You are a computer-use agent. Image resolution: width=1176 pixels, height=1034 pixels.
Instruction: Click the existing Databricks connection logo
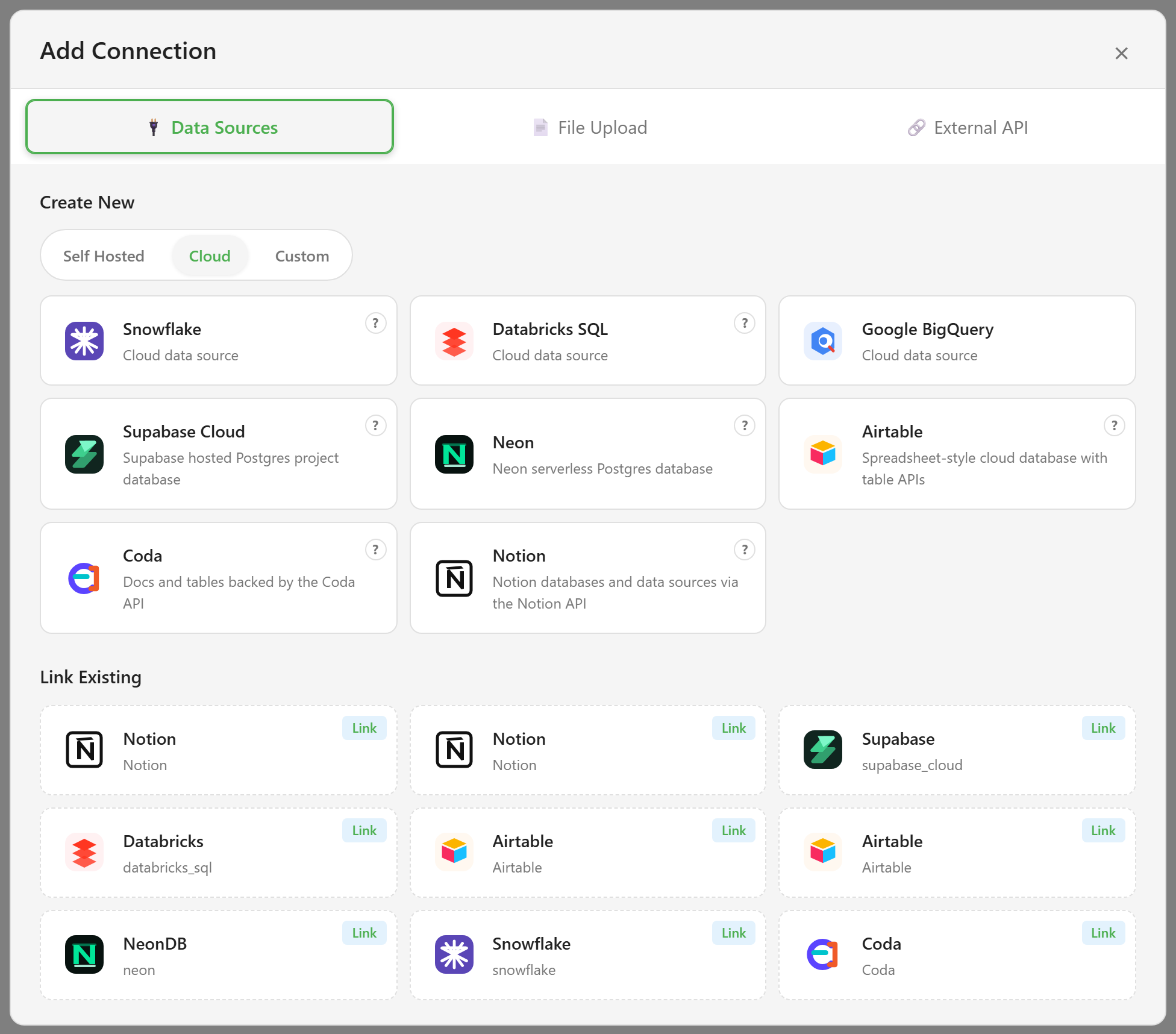tap(84, 852)
